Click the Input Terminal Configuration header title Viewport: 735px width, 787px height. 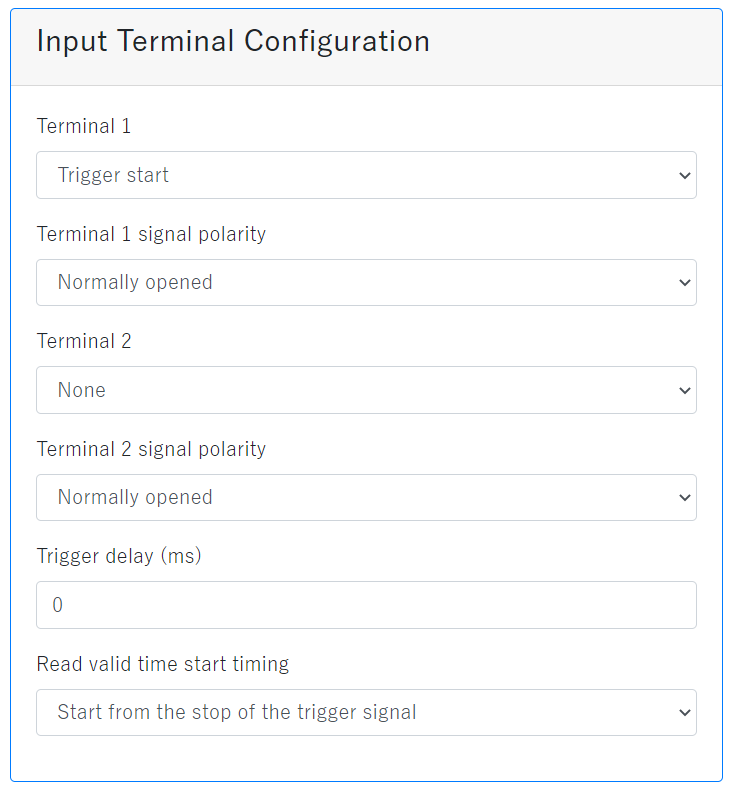(x=233, y=42)
